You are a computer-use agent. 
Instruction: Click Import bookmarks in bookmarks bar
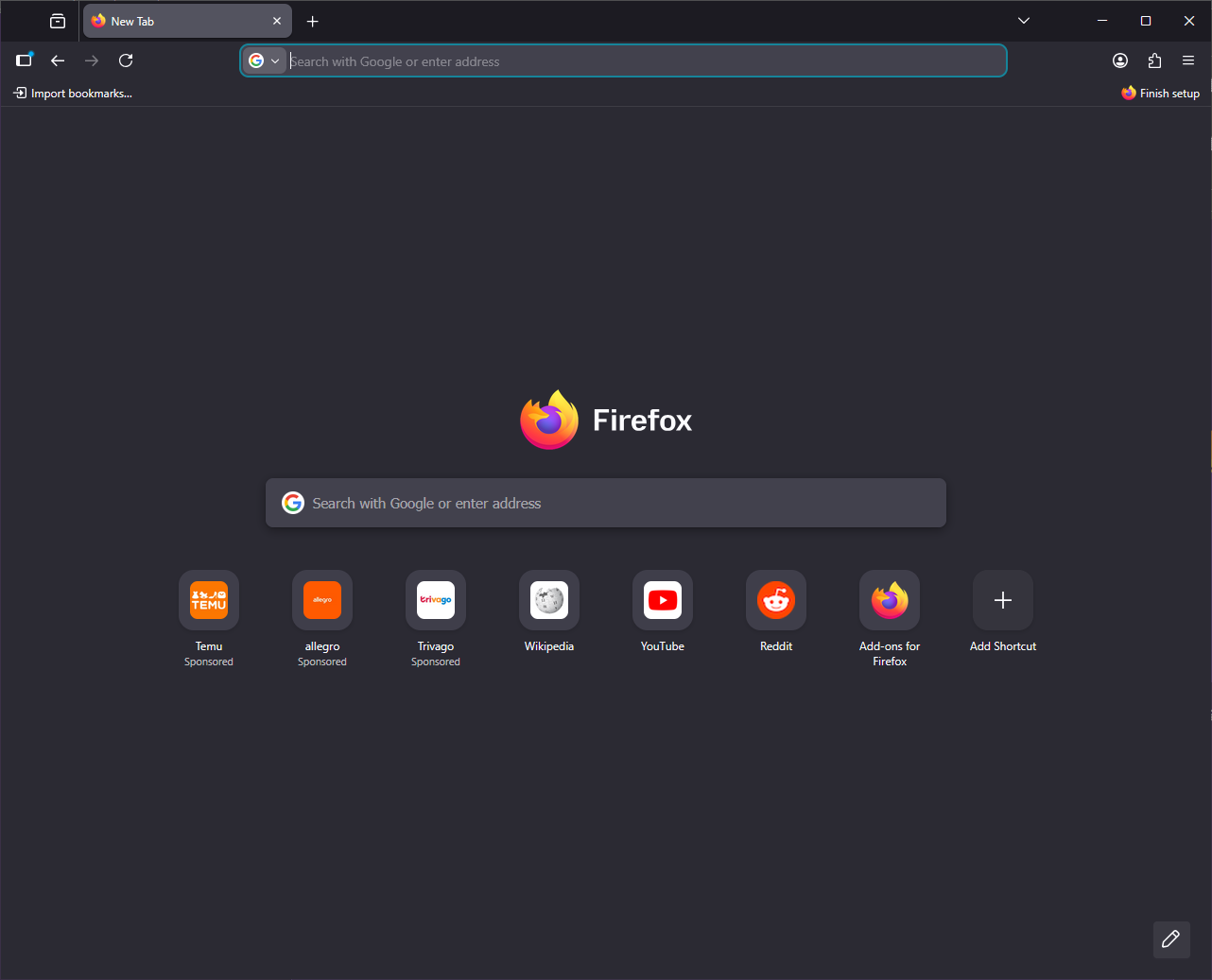73,94
